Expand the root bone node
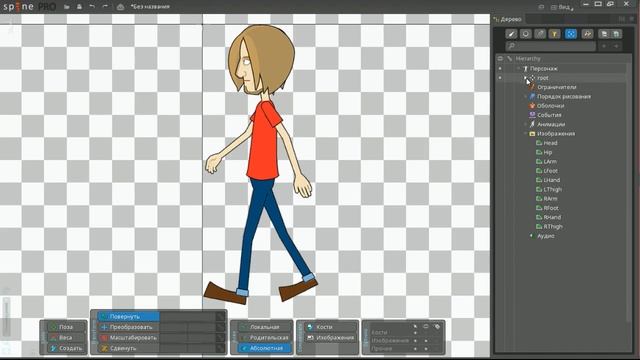The width and height of the screenshot is (640, 360). pyautogui.click(x=525, y=78)
